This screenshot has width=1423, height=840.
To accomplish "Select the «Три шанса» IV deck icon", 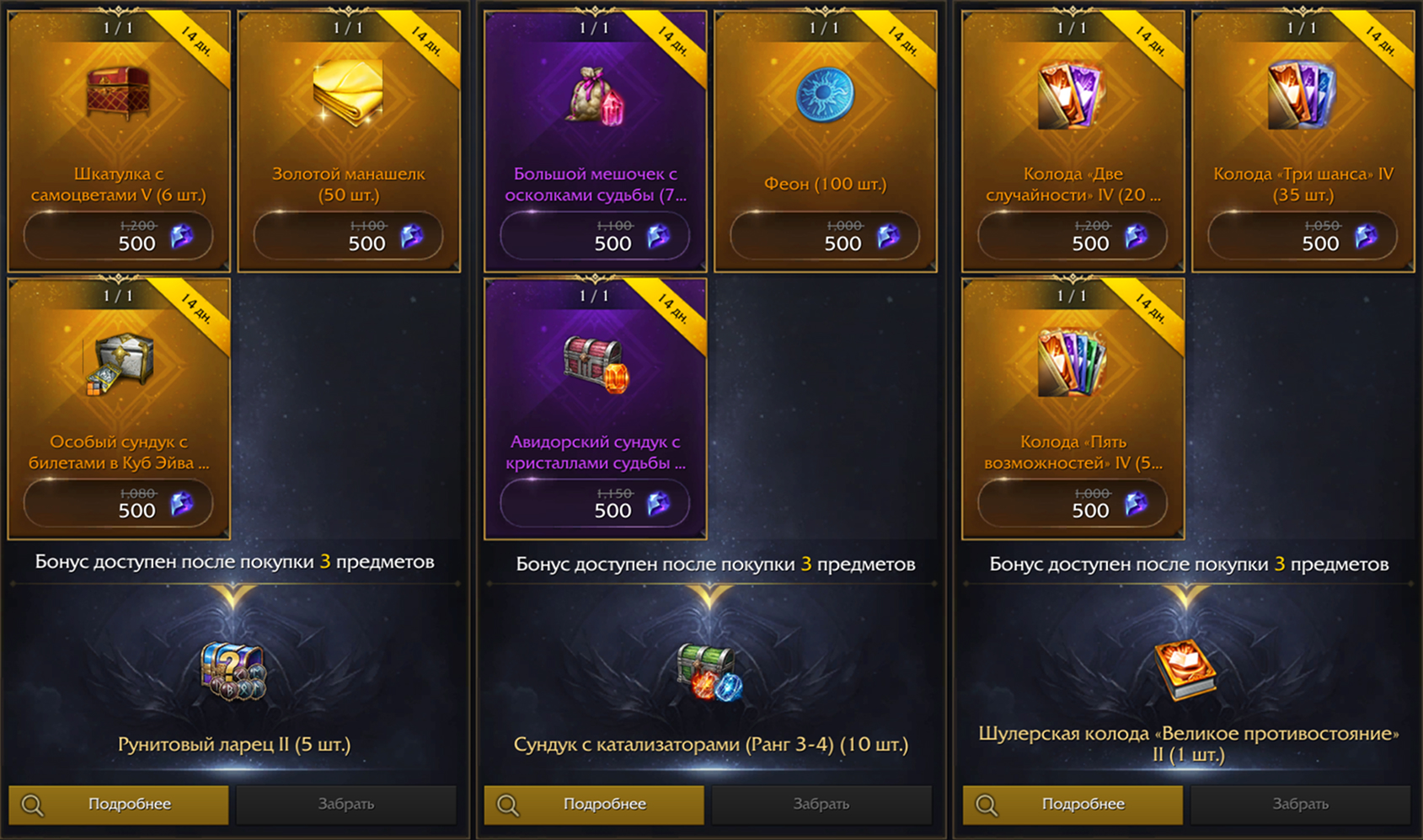I will pyautogui.click(x=1302, y=96).
